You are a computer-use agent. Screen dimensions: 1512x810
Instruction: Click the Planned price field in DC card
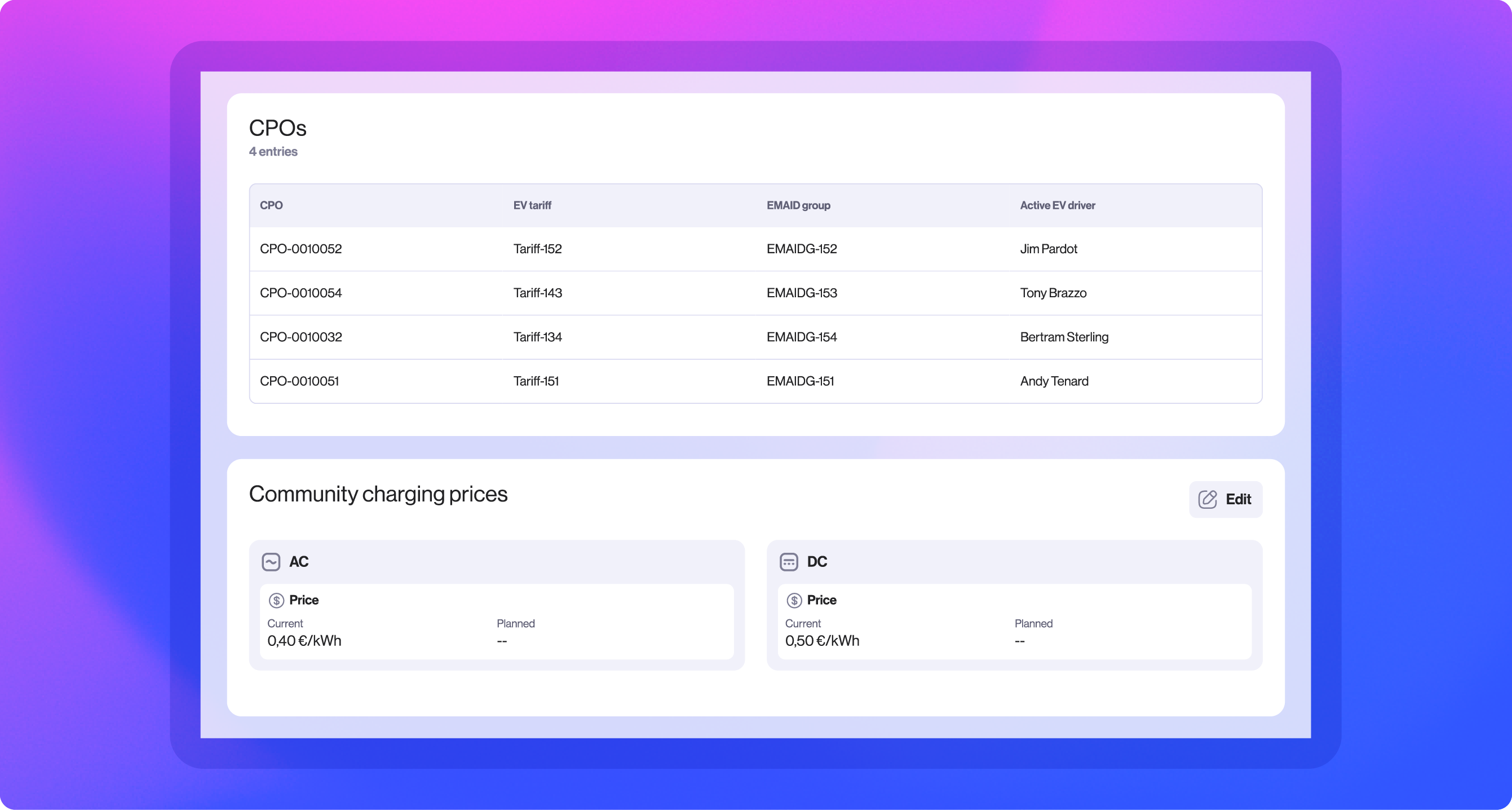coord(1020,641)
